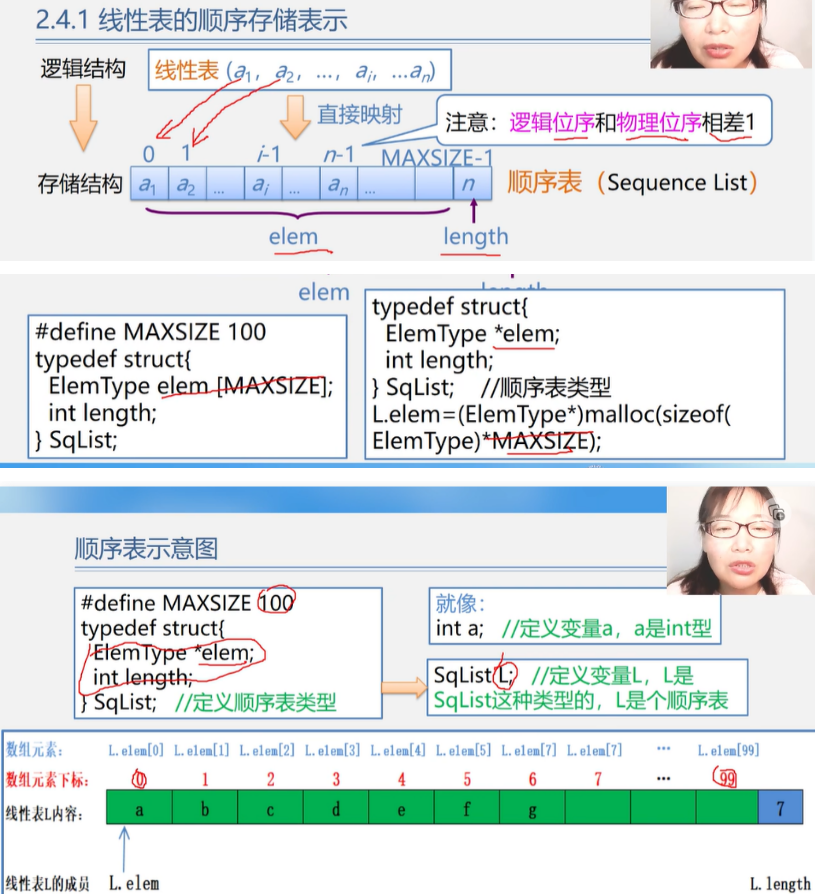Screen dimensions: 815x894
Task: Click the '线性表L的成员' row label
Action: coord(47,884)
